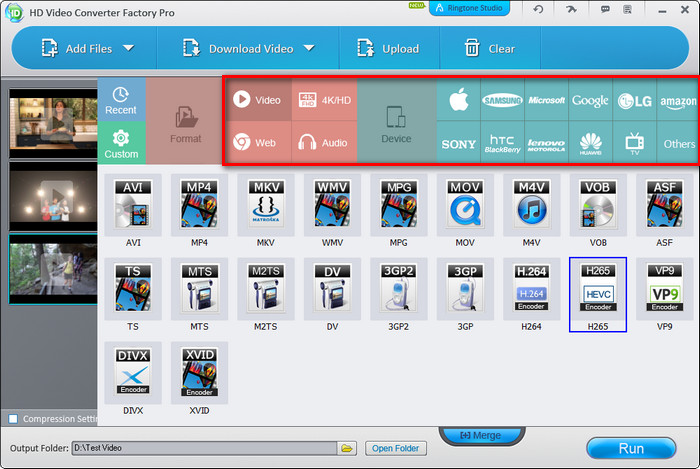Switch to 4K/HD format category
The height and width of the screenshot is (469, 700).
325,100
